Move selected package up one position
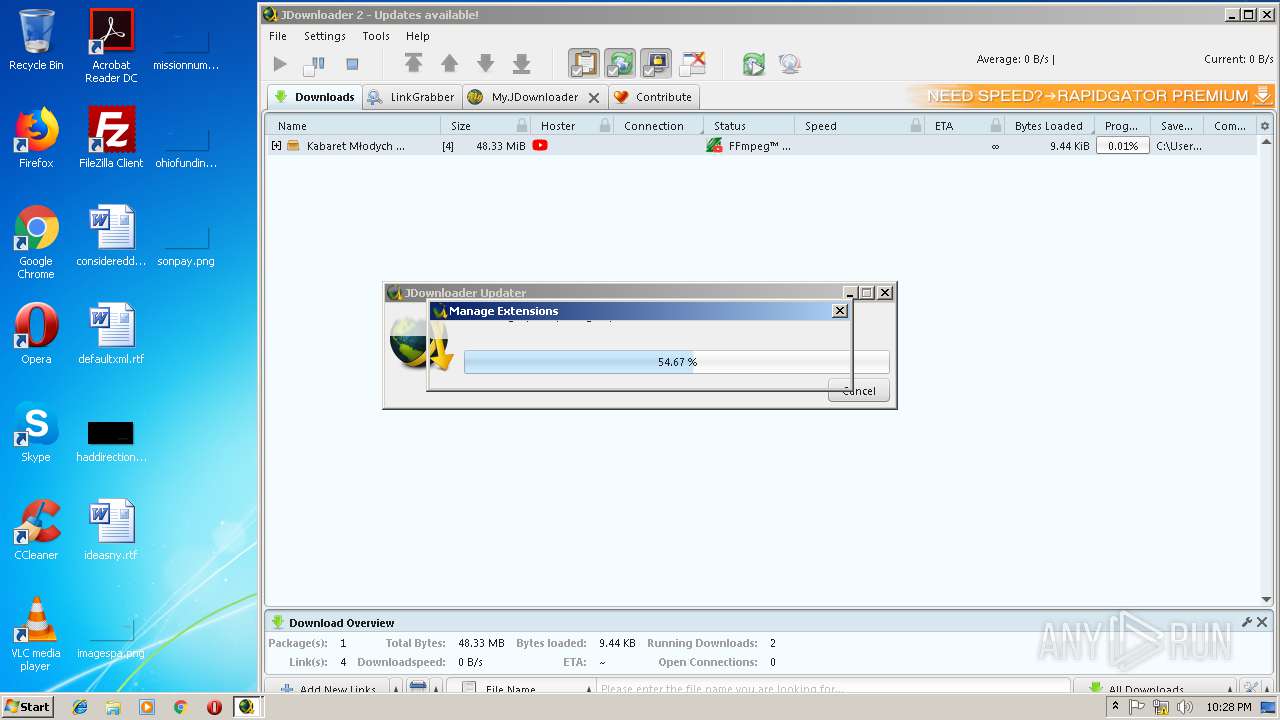 [x=449, y=64]
